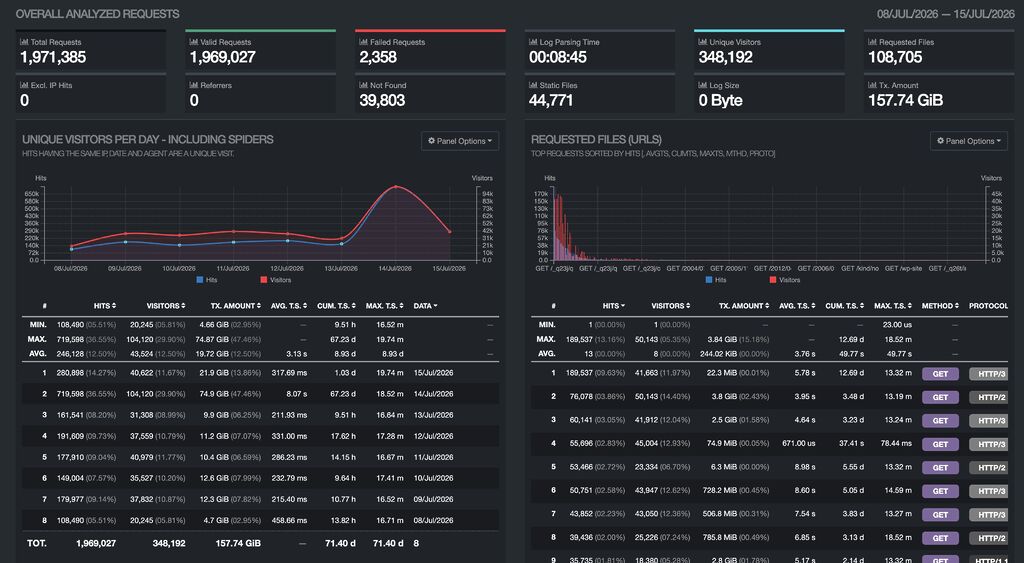This screenshot has height=563, width=1024.
Task: Toggle red Visitors legend in visitors-per-day chart
Action: [x=276, y=280]
